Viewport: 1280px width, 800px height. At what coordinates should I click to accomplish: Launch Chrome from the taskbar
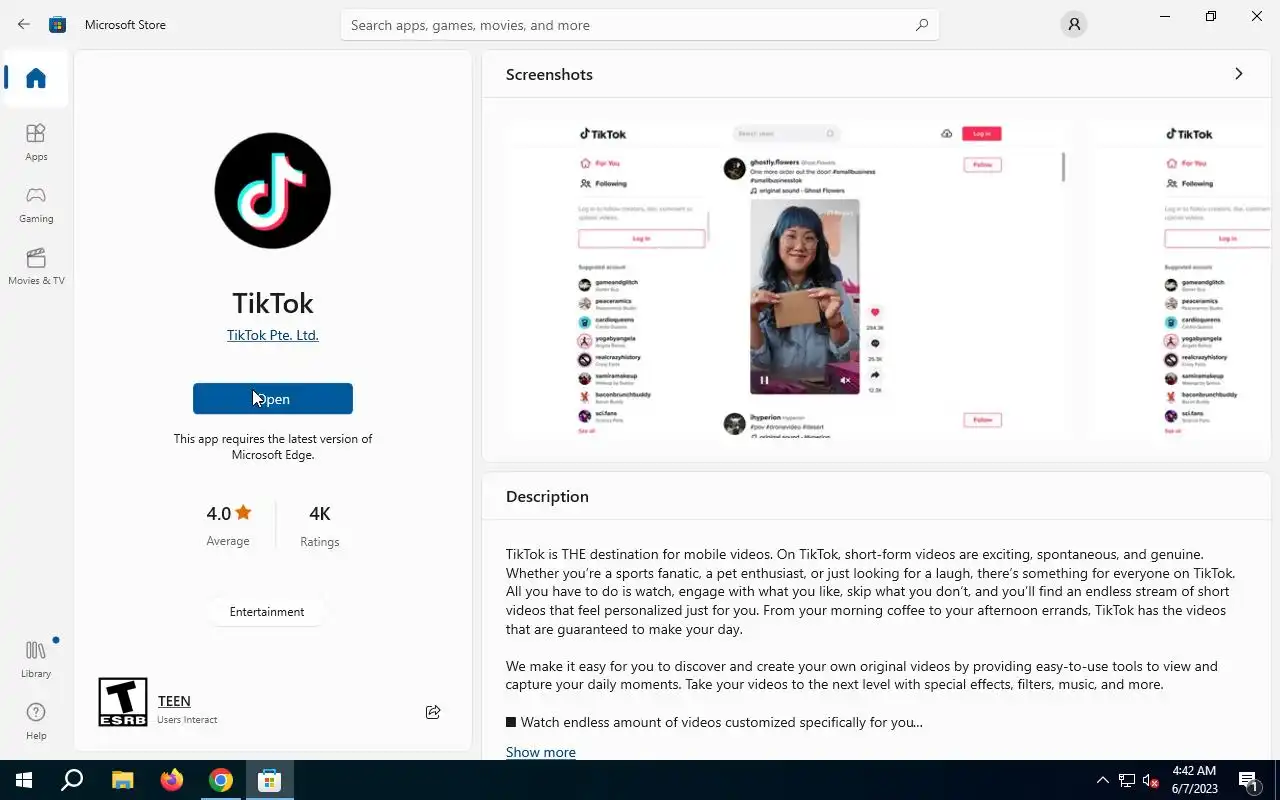click(221, 780)
